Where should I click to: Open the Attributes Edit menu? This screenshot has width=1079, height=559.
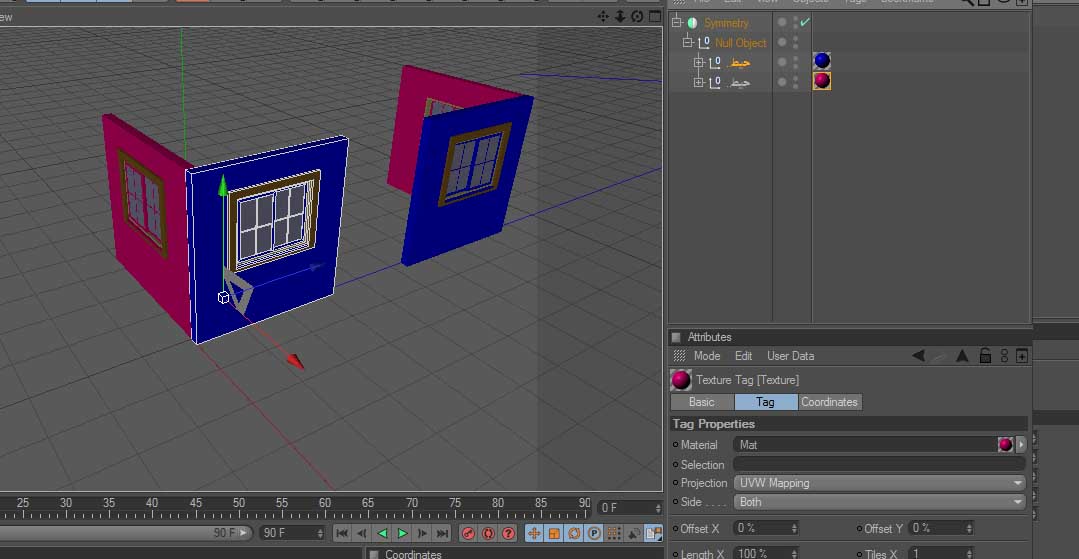coord(743,356)
